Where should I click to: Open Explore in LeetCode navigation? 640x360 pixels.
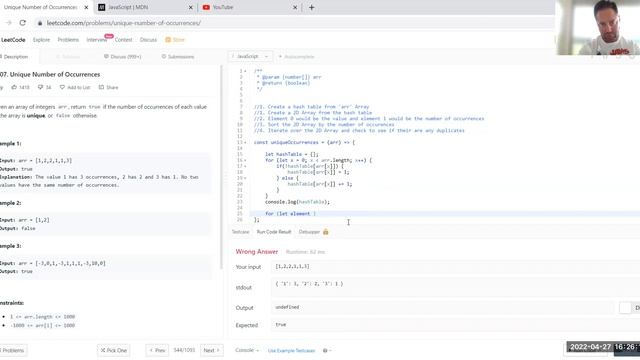pyautogui.click(x=41, y=40)
